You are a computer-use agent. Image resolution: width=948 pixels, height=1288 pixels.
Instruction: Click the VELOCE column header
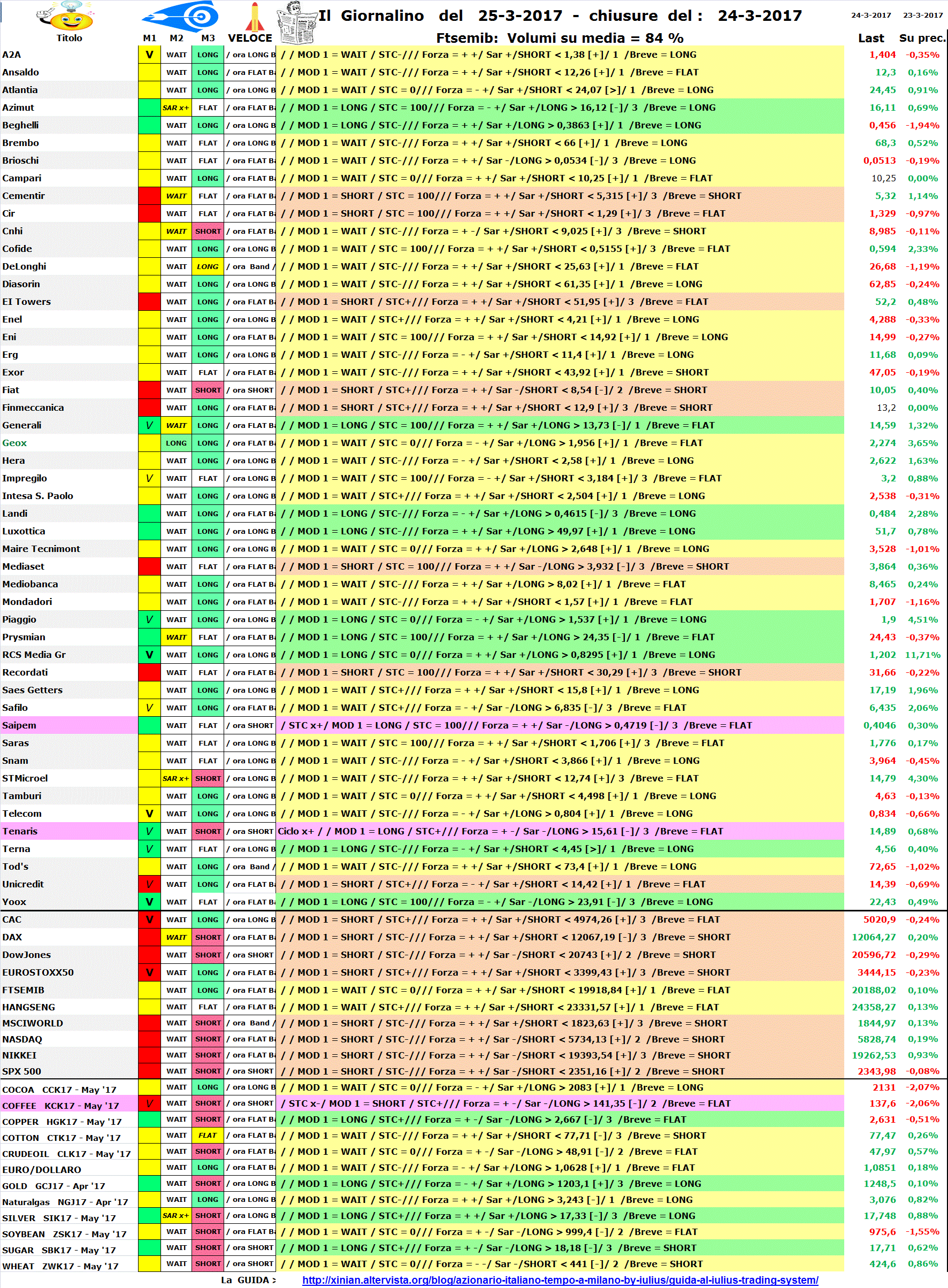pos(250,38)
